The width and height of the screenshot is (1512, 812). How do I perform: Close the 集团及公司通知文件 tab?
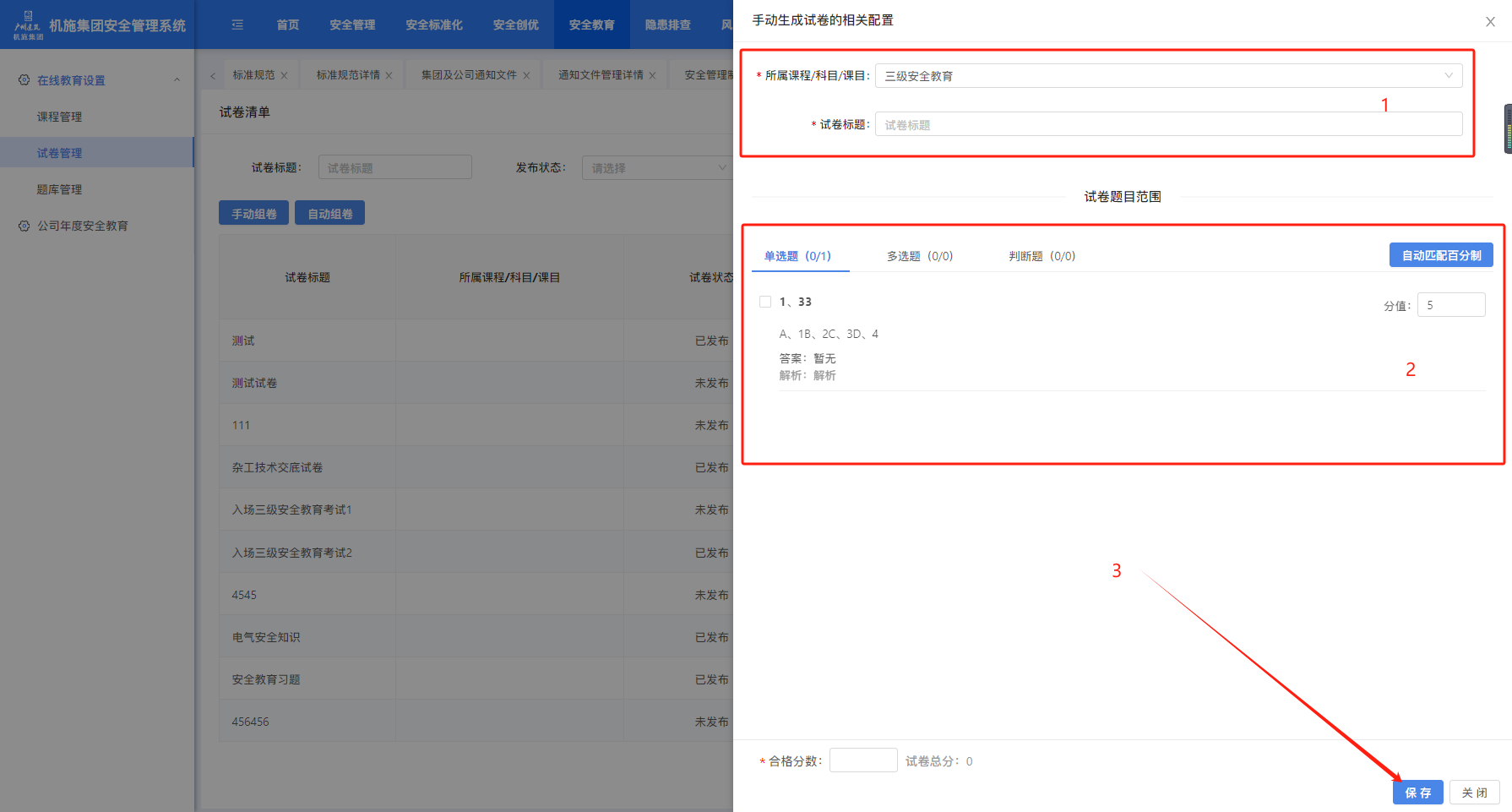(526, 76)
